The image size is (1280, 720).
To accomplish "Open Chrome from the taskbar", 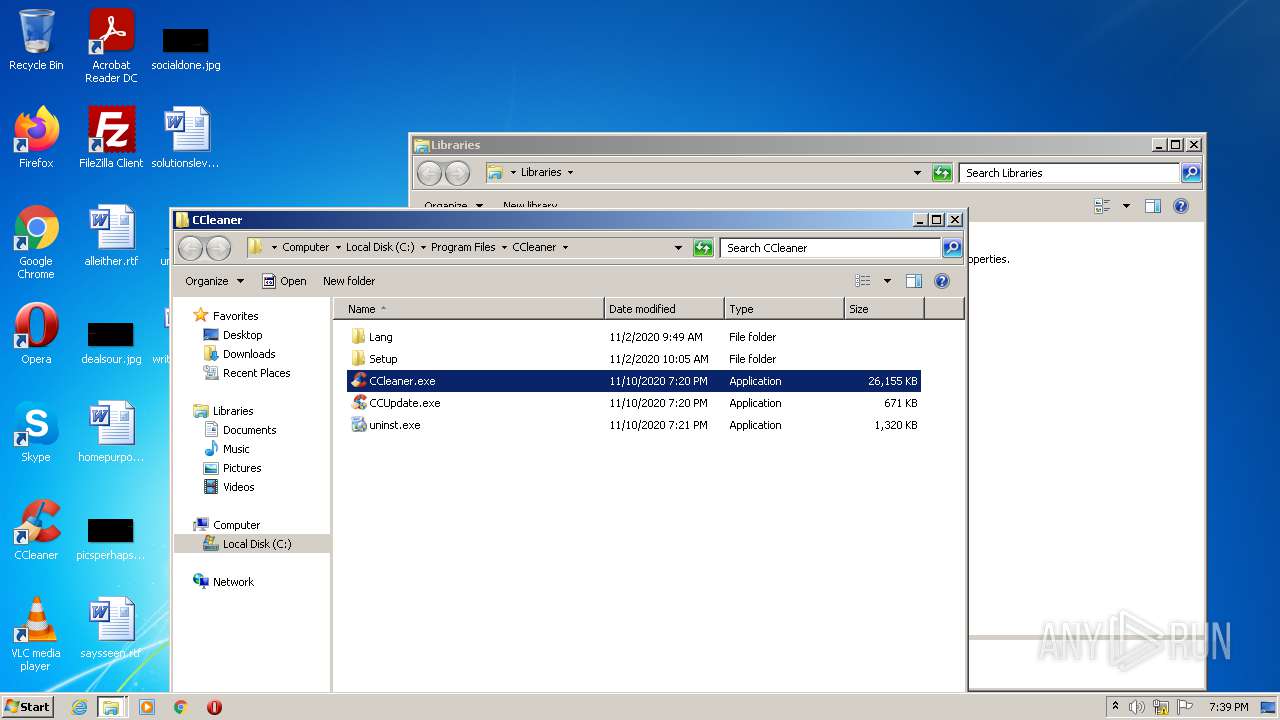I will coord(180,707).
